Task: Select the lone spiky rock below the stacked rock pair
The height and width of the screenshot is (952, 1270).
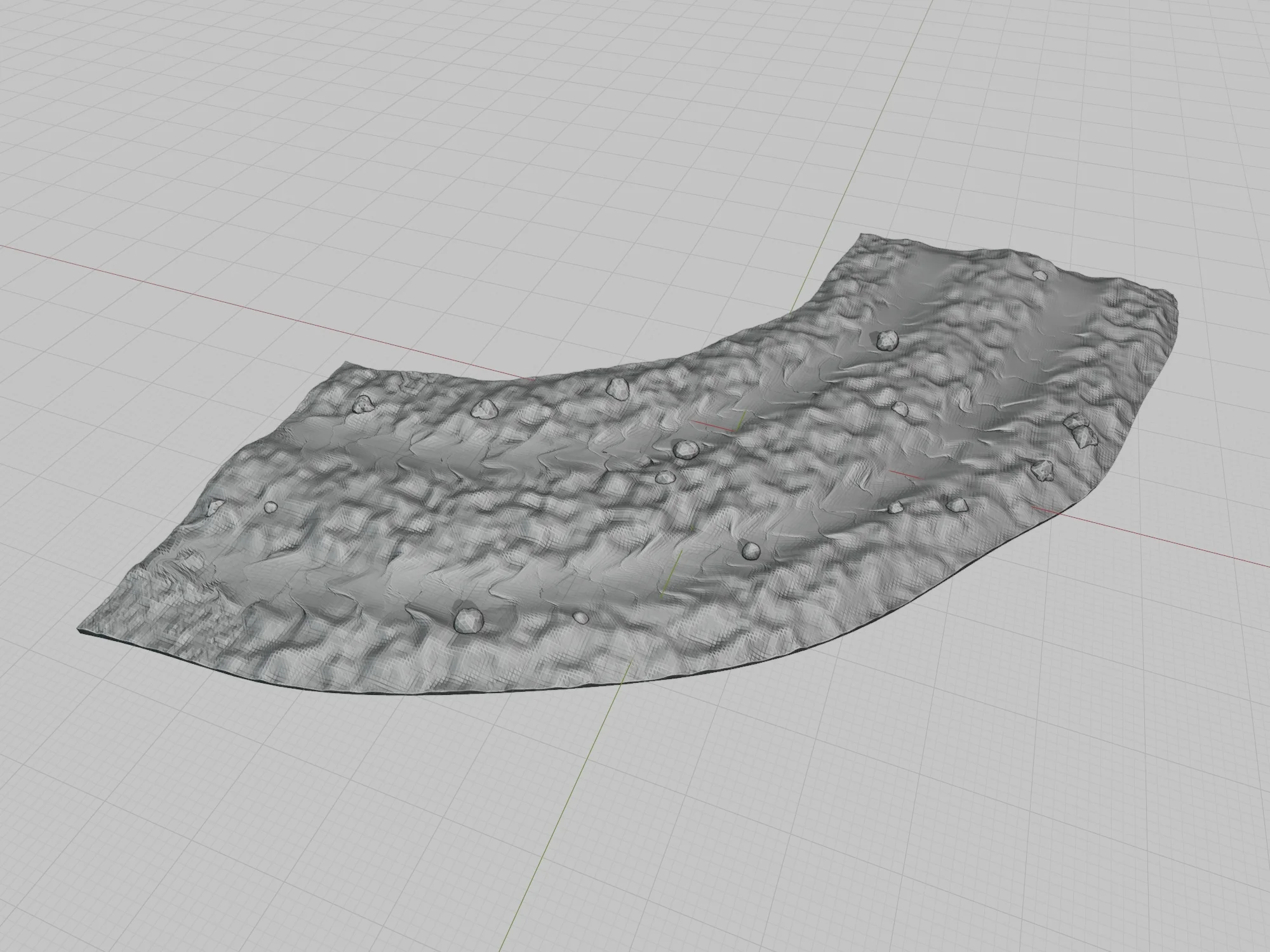Action: (x=1043, y=470)
